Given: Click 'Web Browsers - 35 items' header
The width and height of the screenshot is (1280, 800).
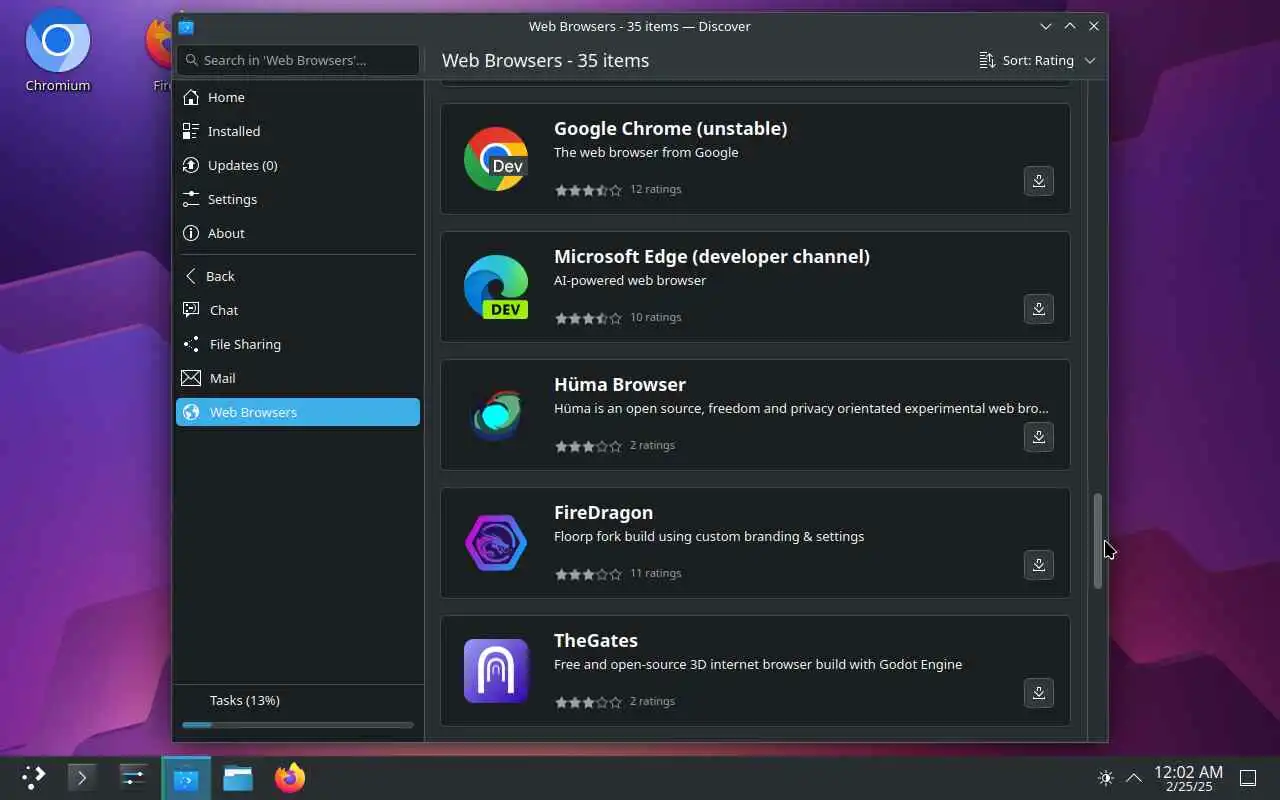Looking at the screenshot, I should point(545,60).
